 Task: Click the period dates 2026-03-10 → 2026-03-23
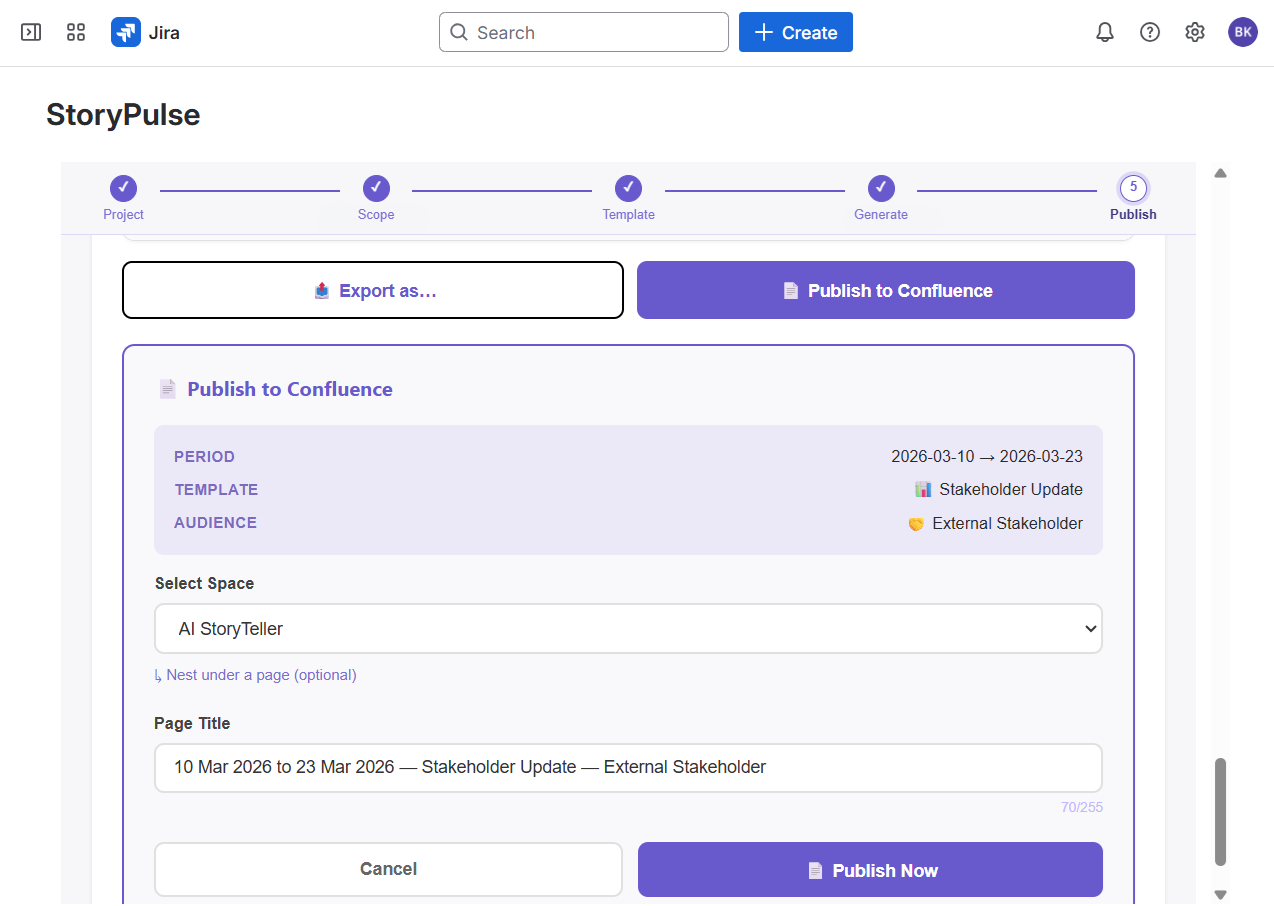click(987, 456)
